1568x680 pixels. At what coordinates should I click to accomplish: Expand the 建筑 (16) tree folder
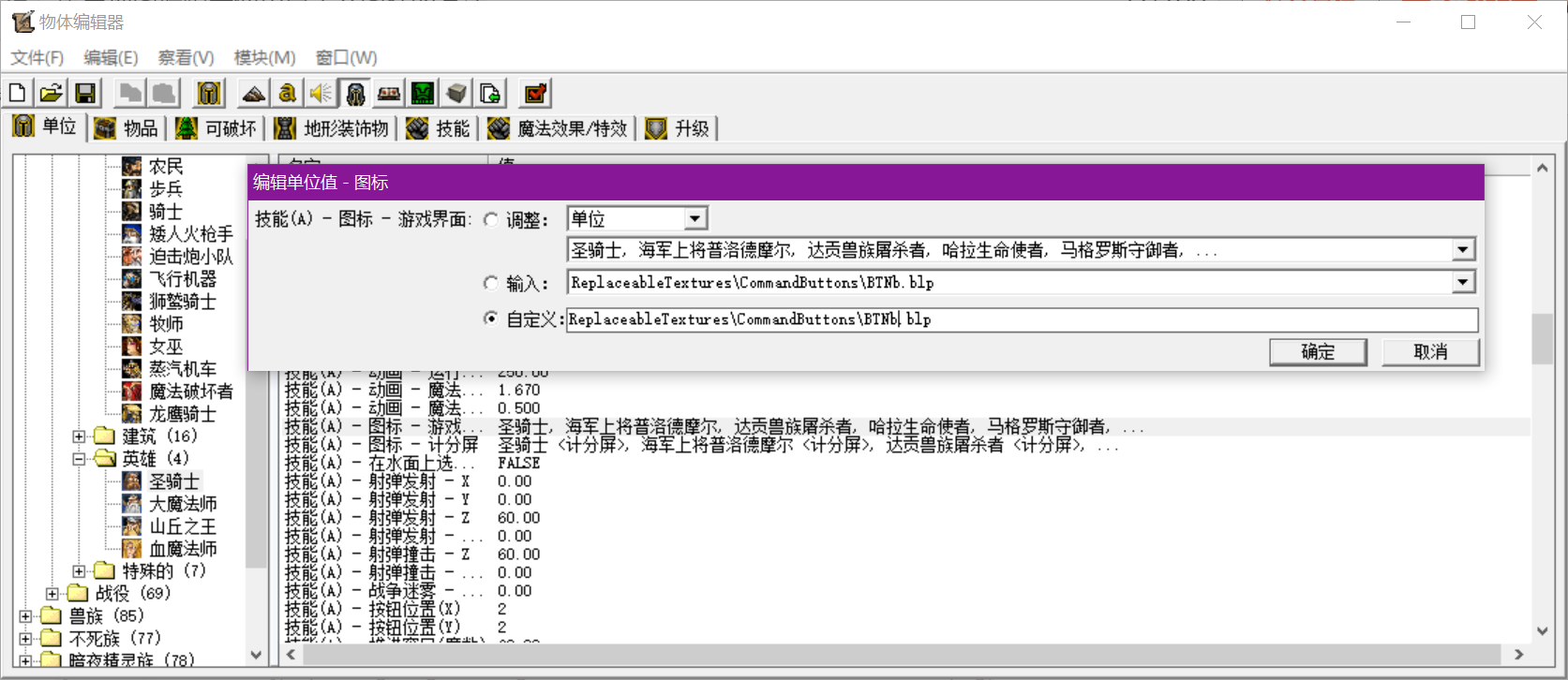80,436
